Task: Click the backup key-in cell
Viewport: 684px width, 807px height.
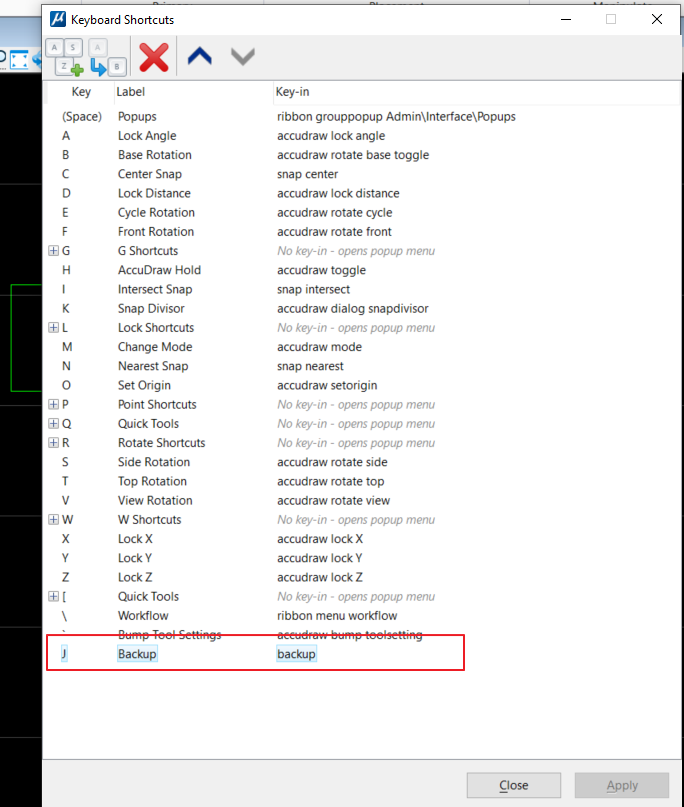Action: 296,654
